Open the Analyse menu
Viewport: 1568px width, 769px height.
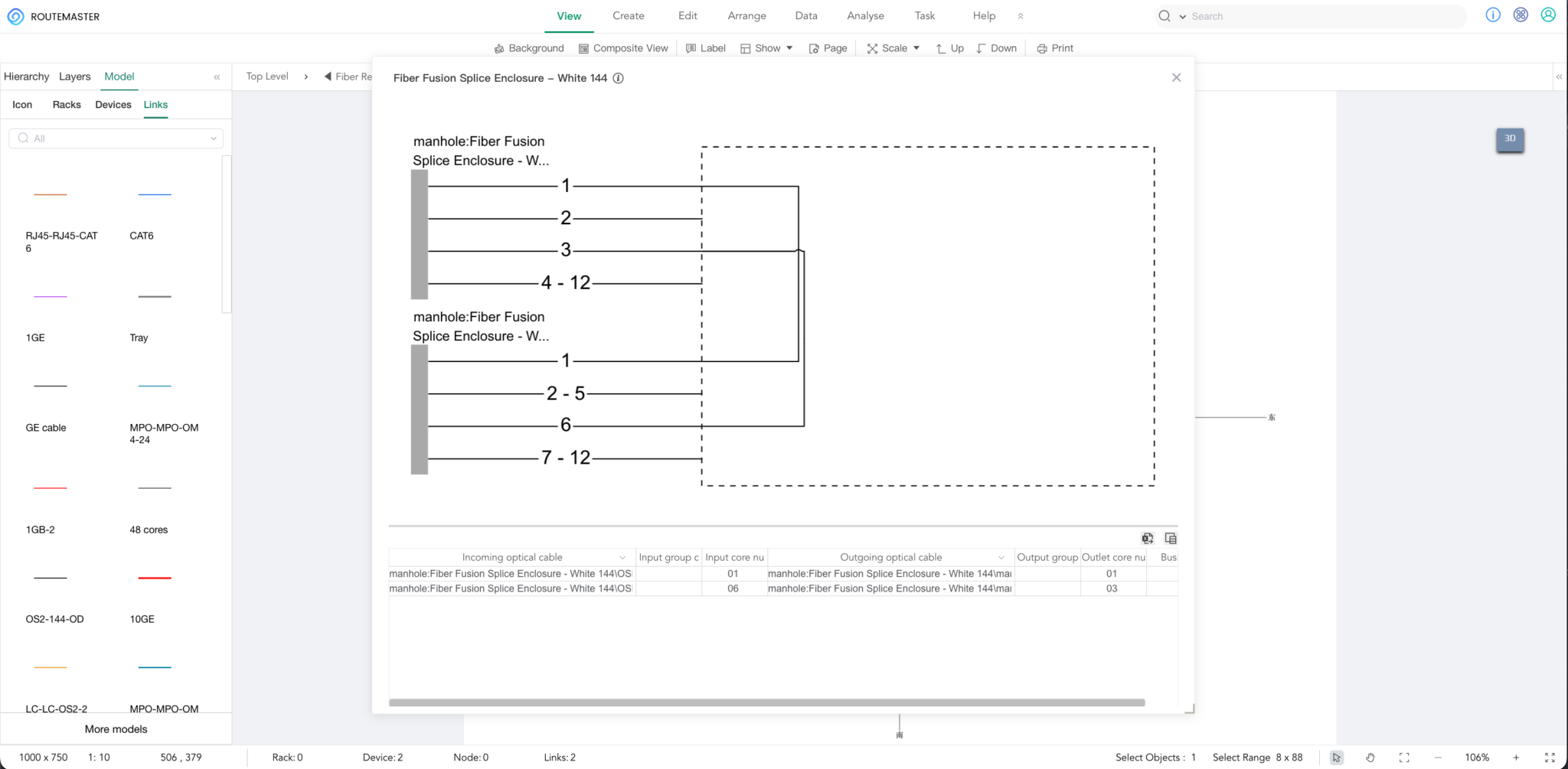pyautogui.click(x=864, y=15)
